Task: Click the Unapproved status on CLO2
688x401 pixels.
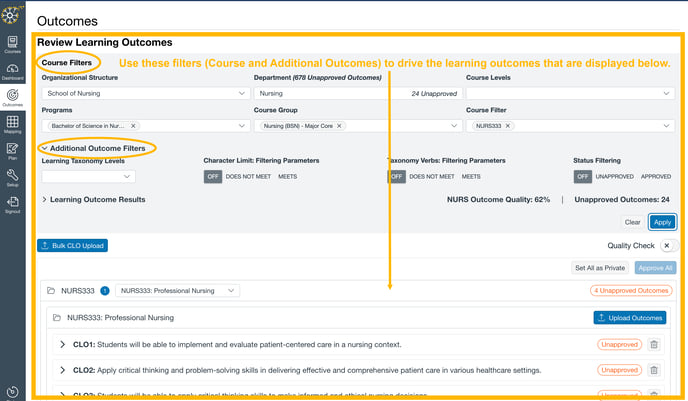Action: [x=619, y=370]
